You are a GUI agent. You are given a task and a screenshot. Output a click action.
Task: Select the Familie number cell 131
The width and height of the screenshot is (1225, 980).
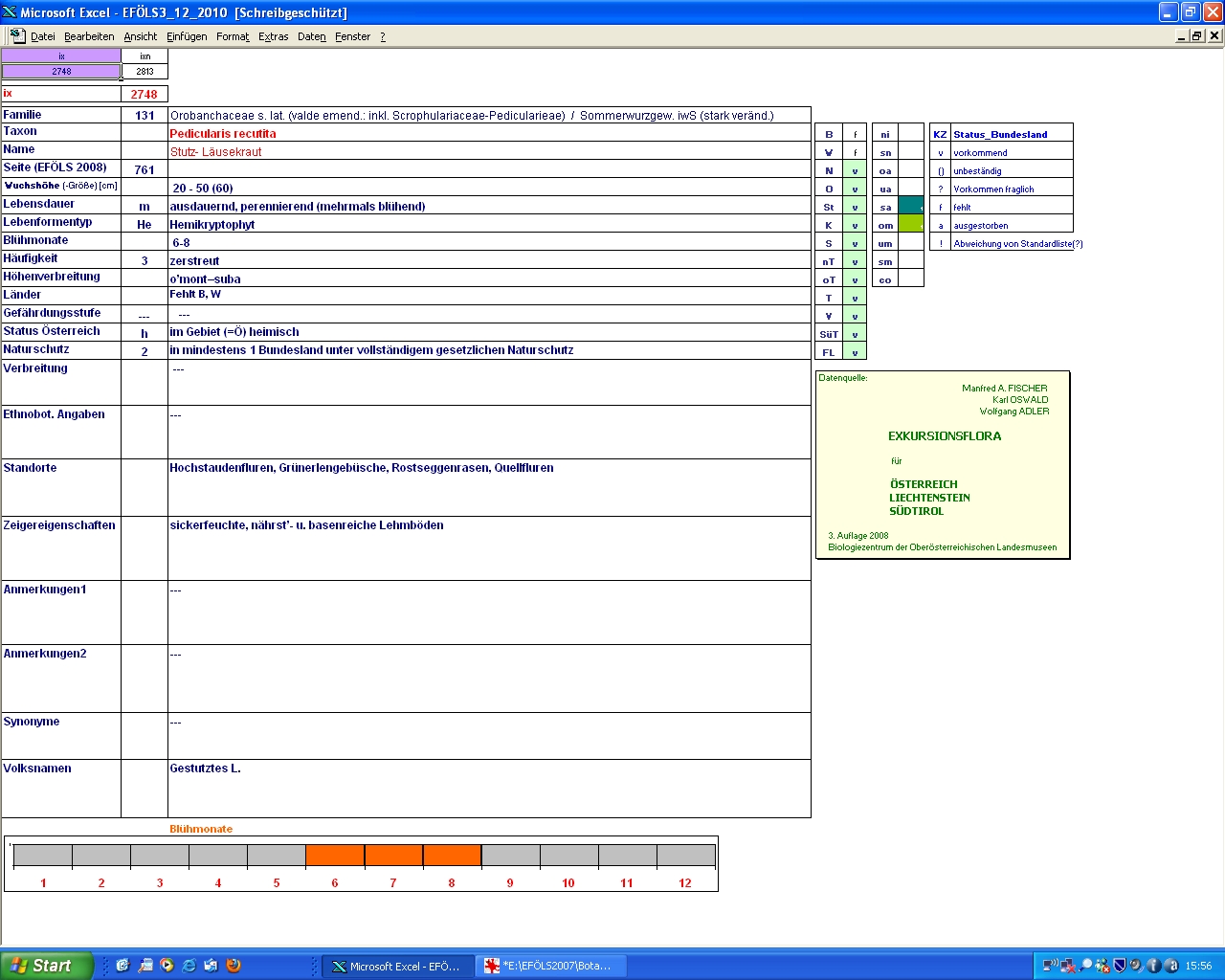pos(145,115)
